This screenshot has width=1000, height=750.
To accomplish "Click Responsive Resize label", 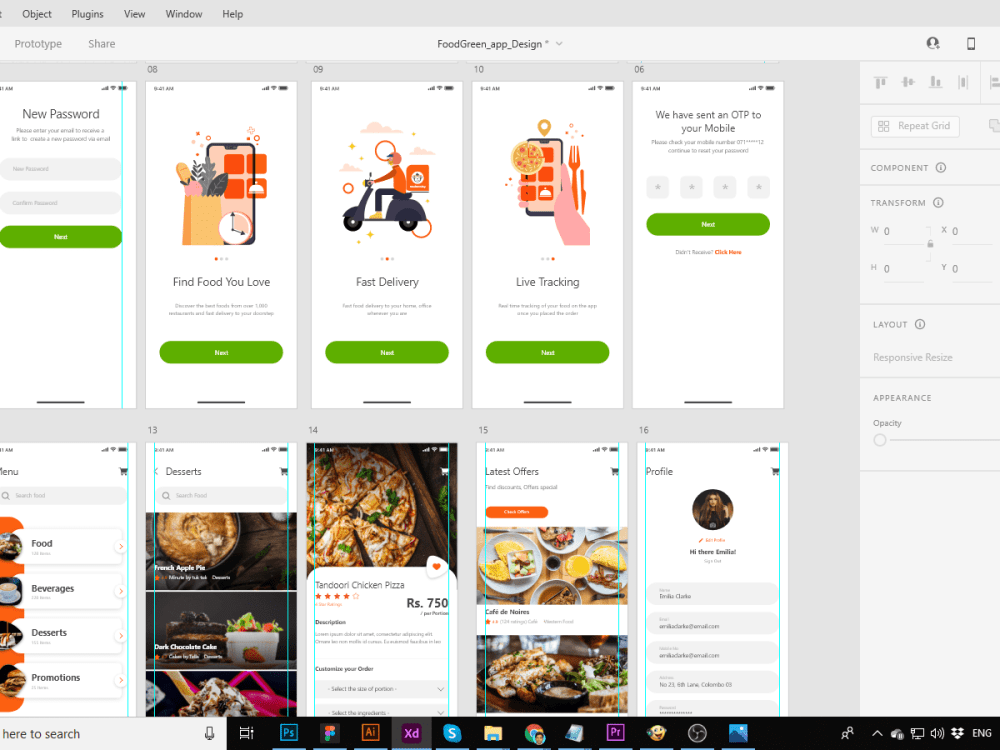I will tap(913, 358).
